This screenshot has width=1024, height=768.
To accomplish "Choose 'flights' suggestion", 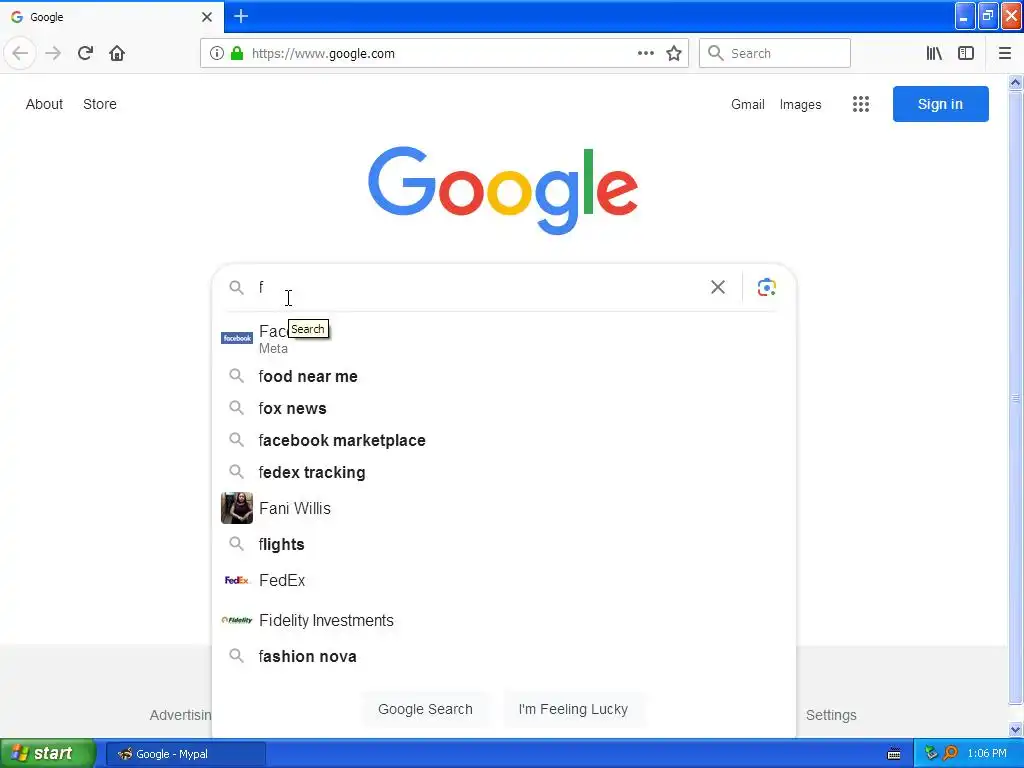I will pyautogui.click(x=504, y=544).
